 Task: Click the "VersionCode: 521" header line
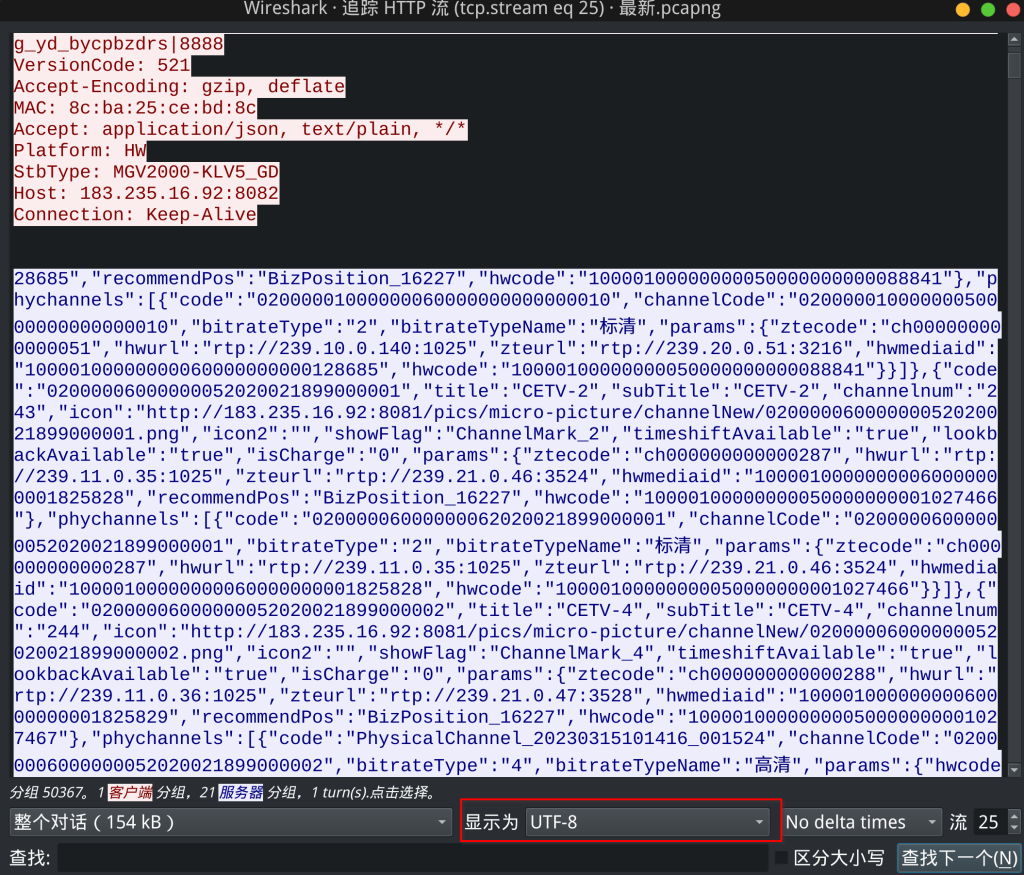pyautogui.click(x=102, y=65)
